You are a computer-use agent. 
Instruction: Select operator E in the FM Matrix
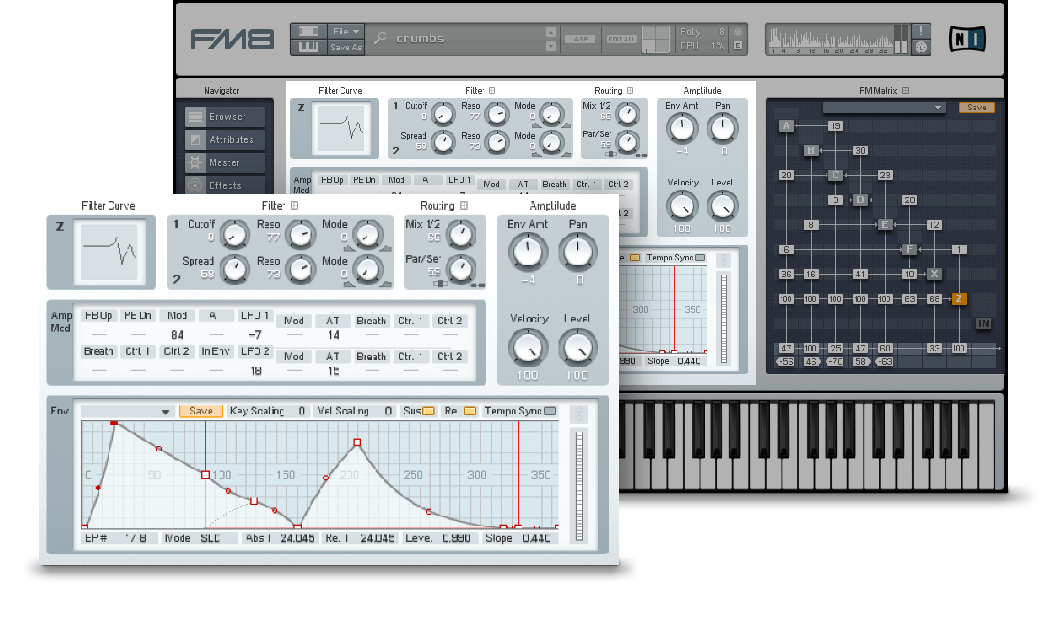click(x=885, y=224)
